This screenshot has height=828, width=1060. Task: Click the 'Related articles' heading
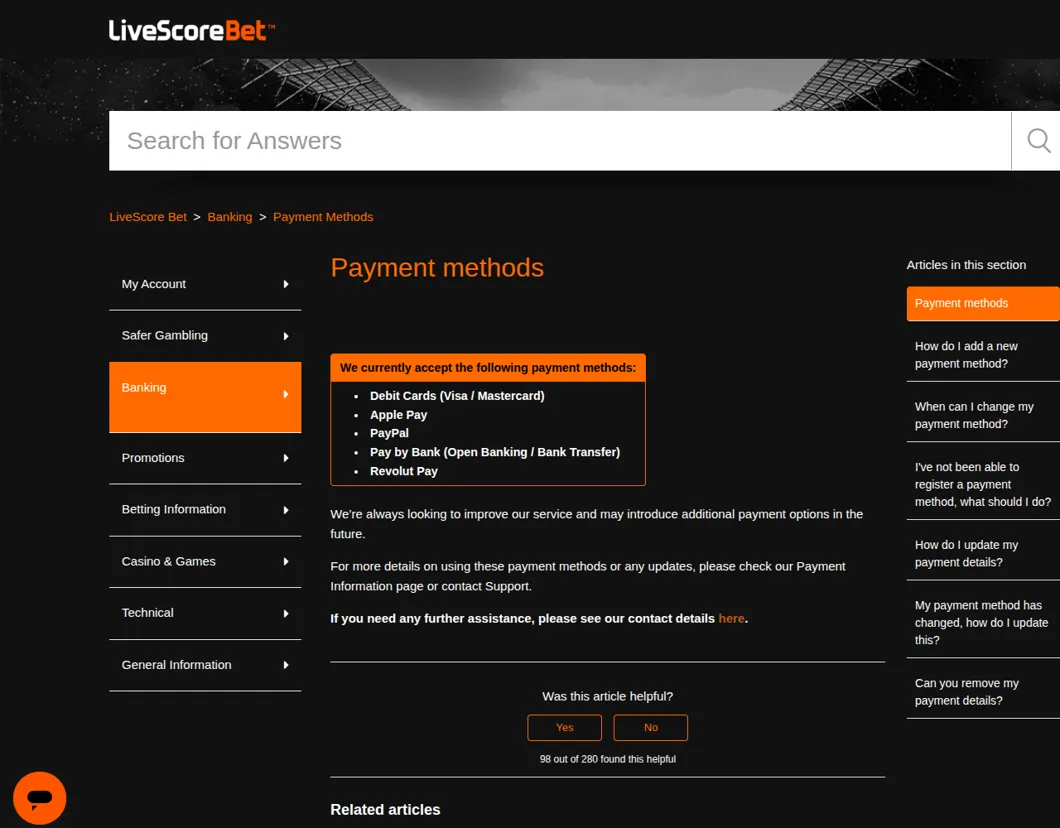click(385, 810)
